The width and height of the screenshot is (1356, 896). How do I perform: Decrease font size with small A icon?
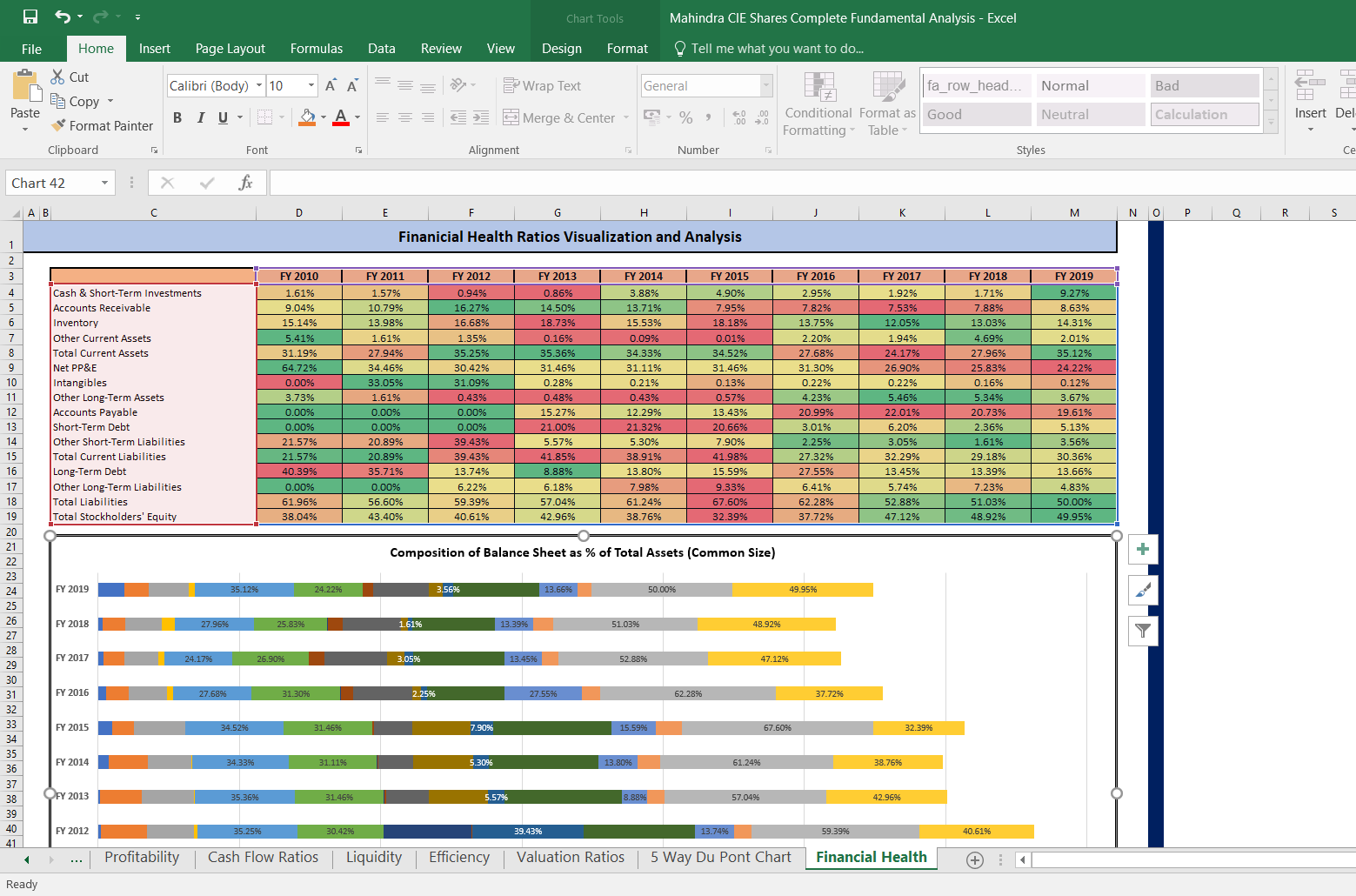[x=352, y=85]
